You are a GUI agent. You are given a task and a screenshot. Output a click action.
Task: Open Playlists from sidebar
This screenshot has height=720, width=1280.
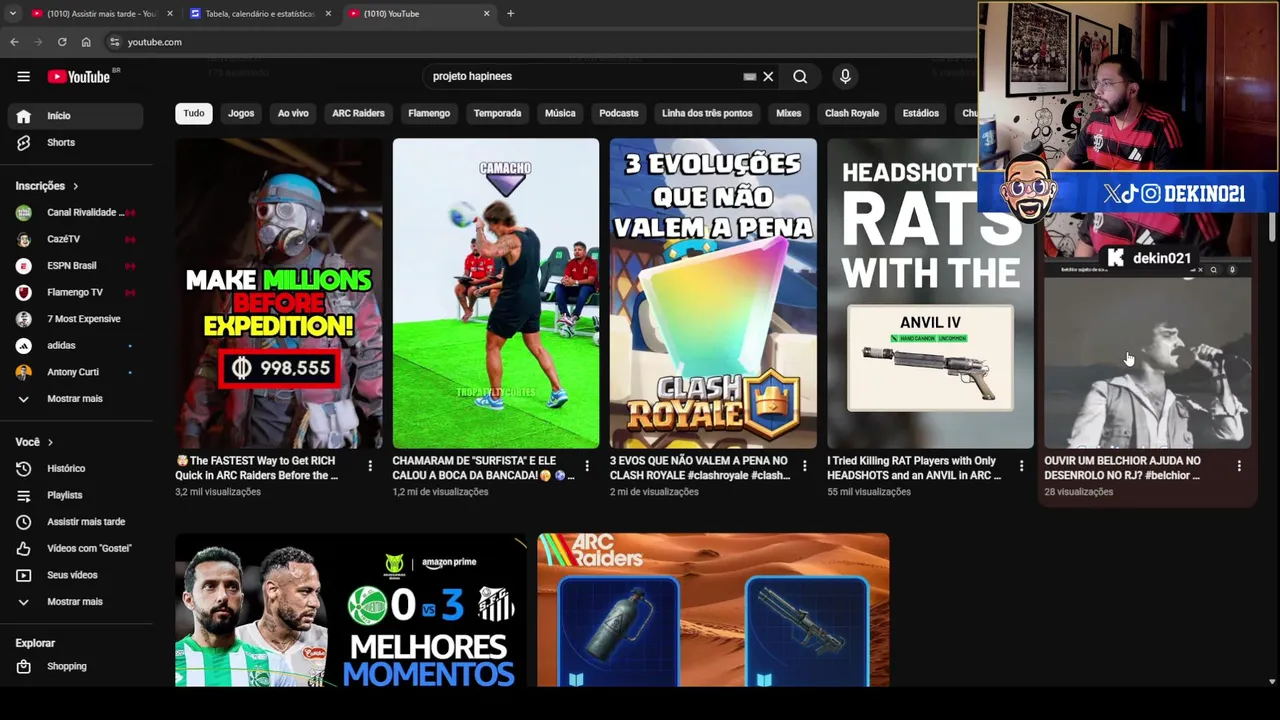(x=76, y=495)
